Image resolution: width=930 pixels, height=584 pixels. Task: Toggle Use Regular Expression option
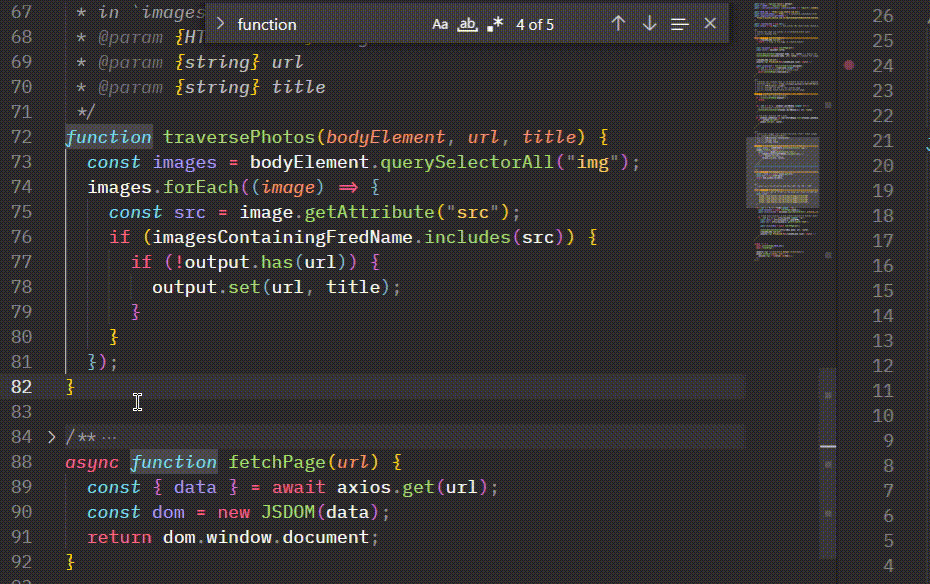tap(495, 24)
